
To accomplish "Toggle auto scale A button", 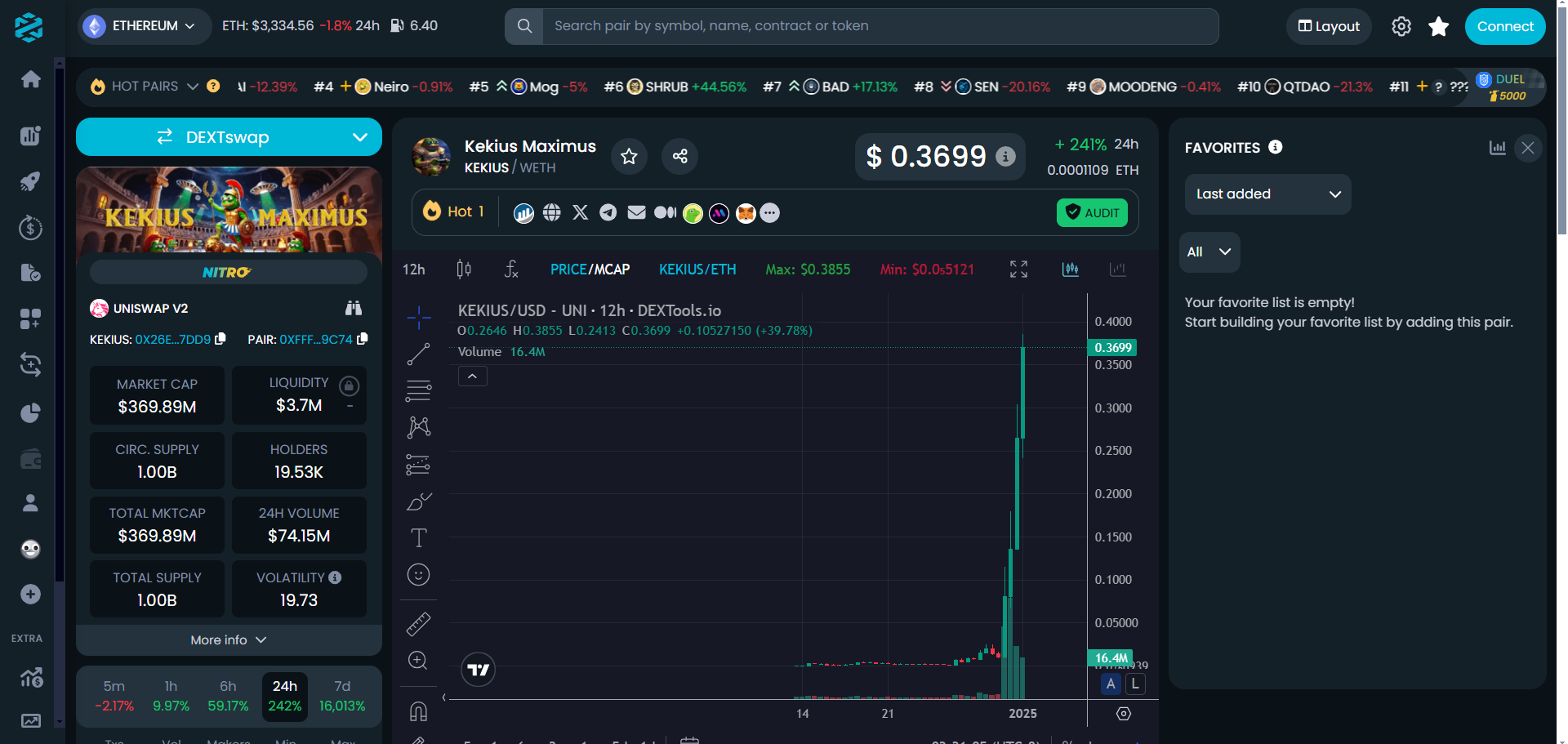I will tap(1111, 684).
